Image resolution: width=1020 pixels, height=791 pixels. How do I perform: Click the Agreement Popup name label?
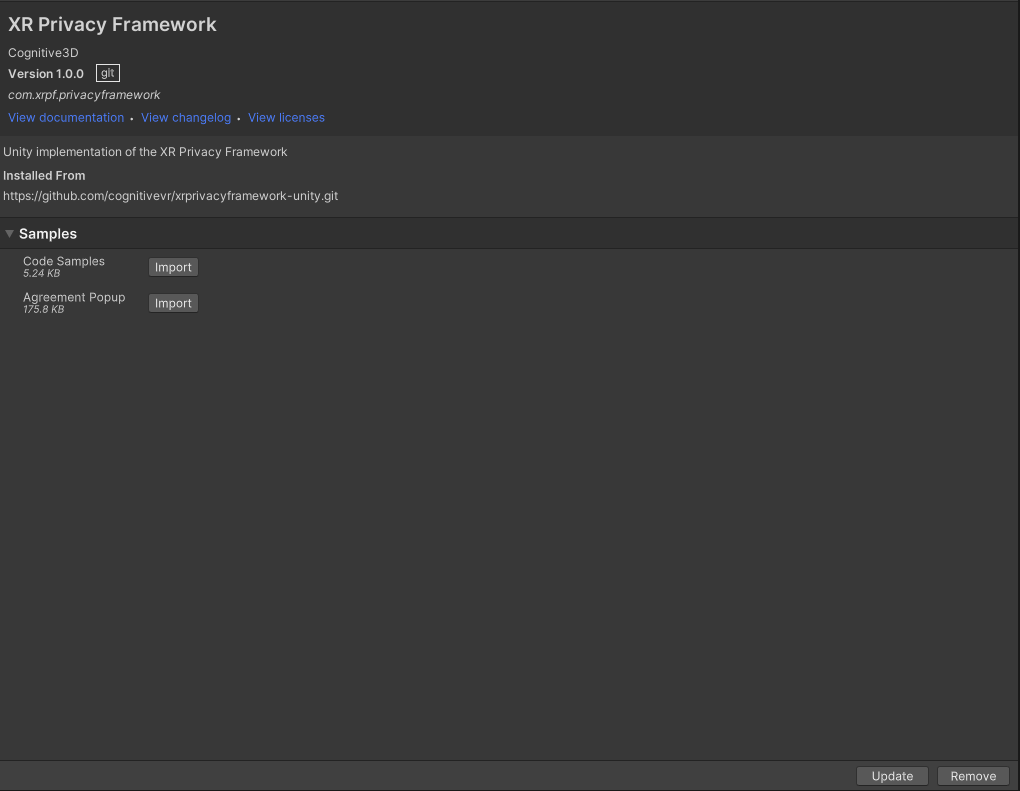point(74,297)
